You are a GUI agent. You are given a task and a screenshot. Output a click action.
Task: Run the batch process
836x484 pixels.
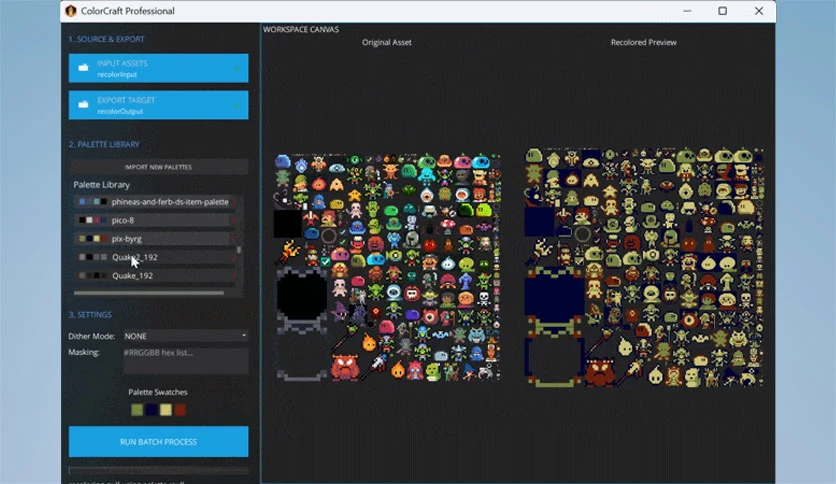[x=158, y=441]
